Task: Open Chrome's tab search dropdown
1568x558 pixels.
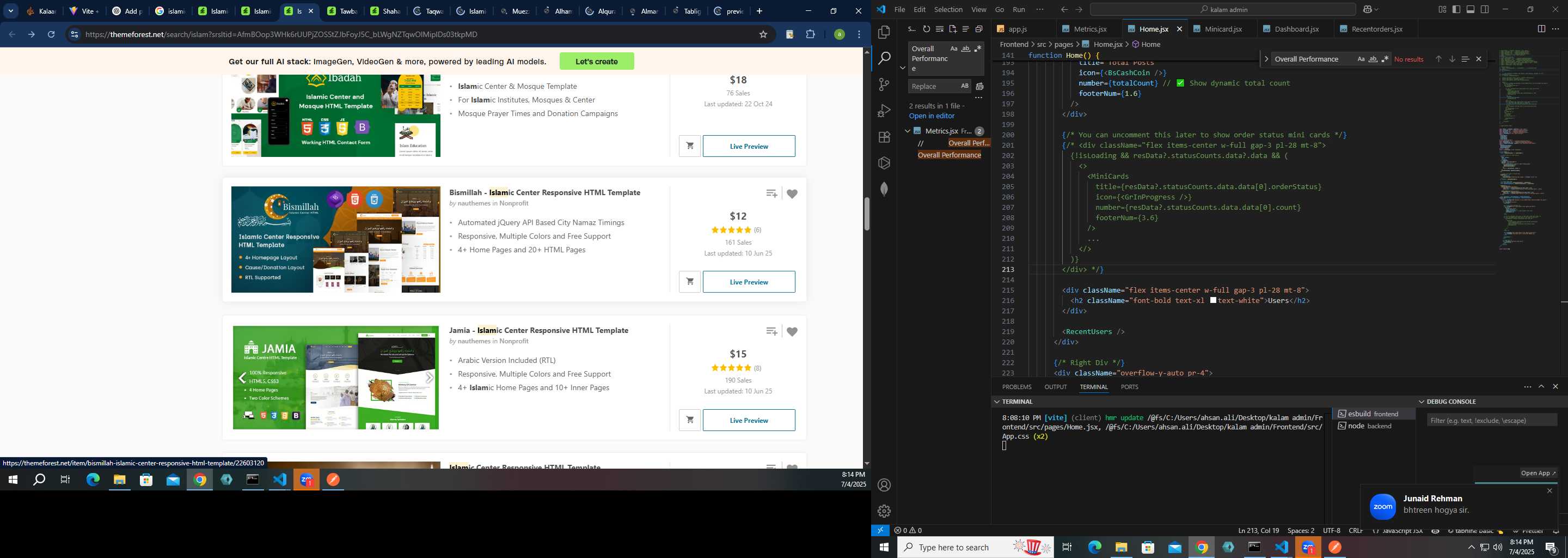Action: [x=11, y=11]
